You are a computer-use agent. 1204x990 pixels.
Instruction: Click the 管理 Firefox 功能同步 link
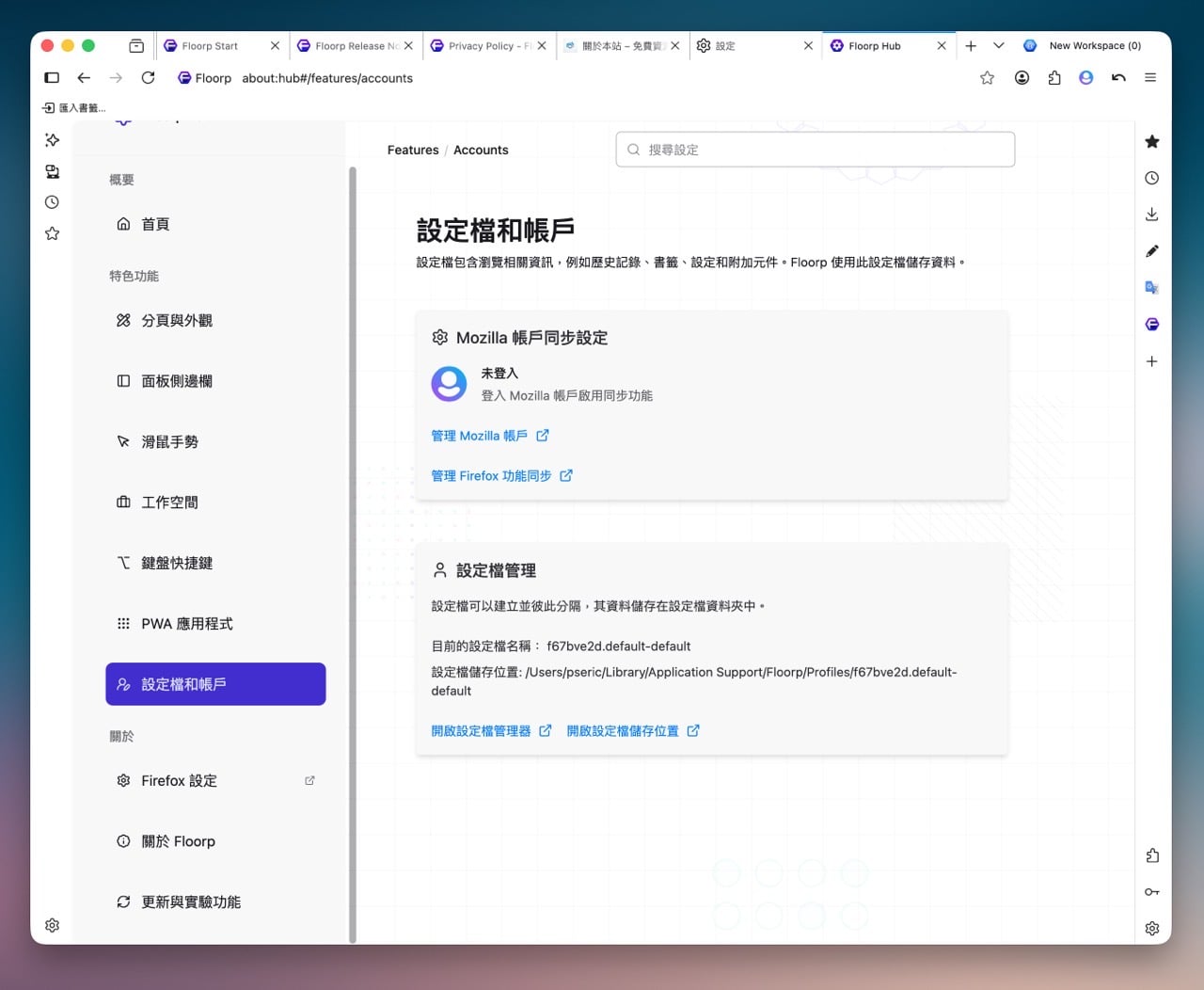pyautogui.click(x=501, y=476)
